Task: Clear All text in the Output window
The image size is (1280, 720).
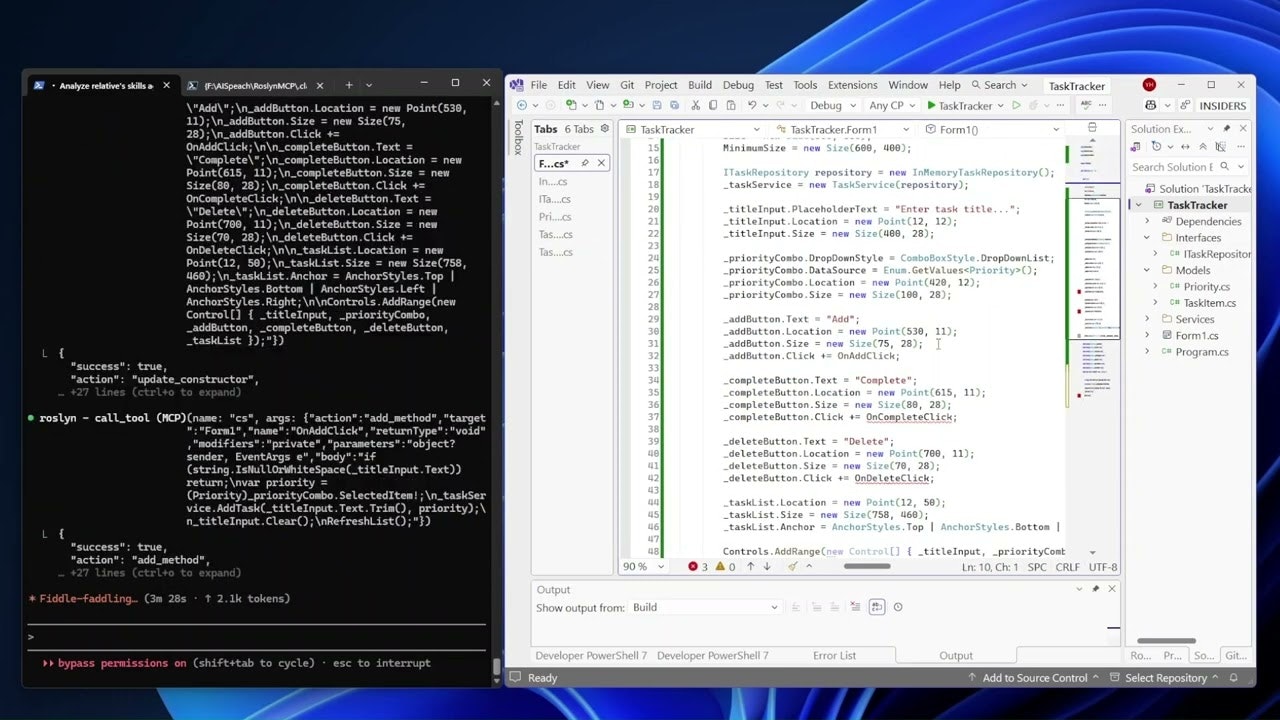Action: (855, 606)
